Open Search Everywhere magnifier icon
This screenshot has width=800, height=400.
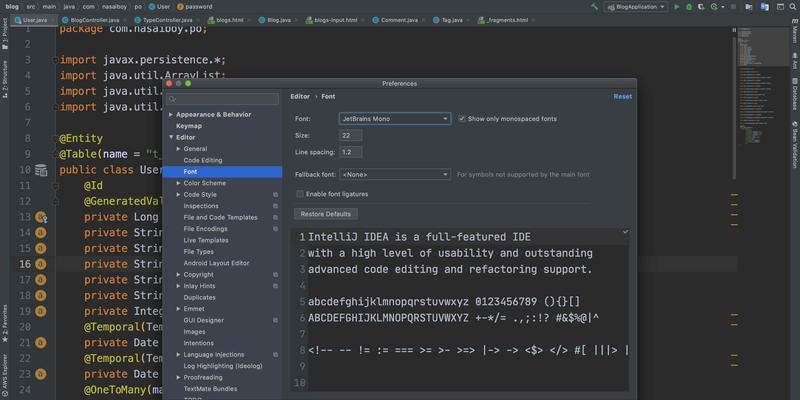[x=793, y=7]
